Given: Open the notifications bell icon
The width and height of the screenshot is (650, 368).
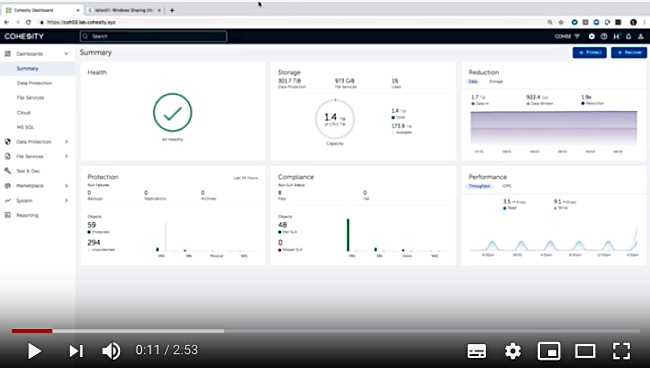Looking at the screenshot, I should click(x=628, y=36).
